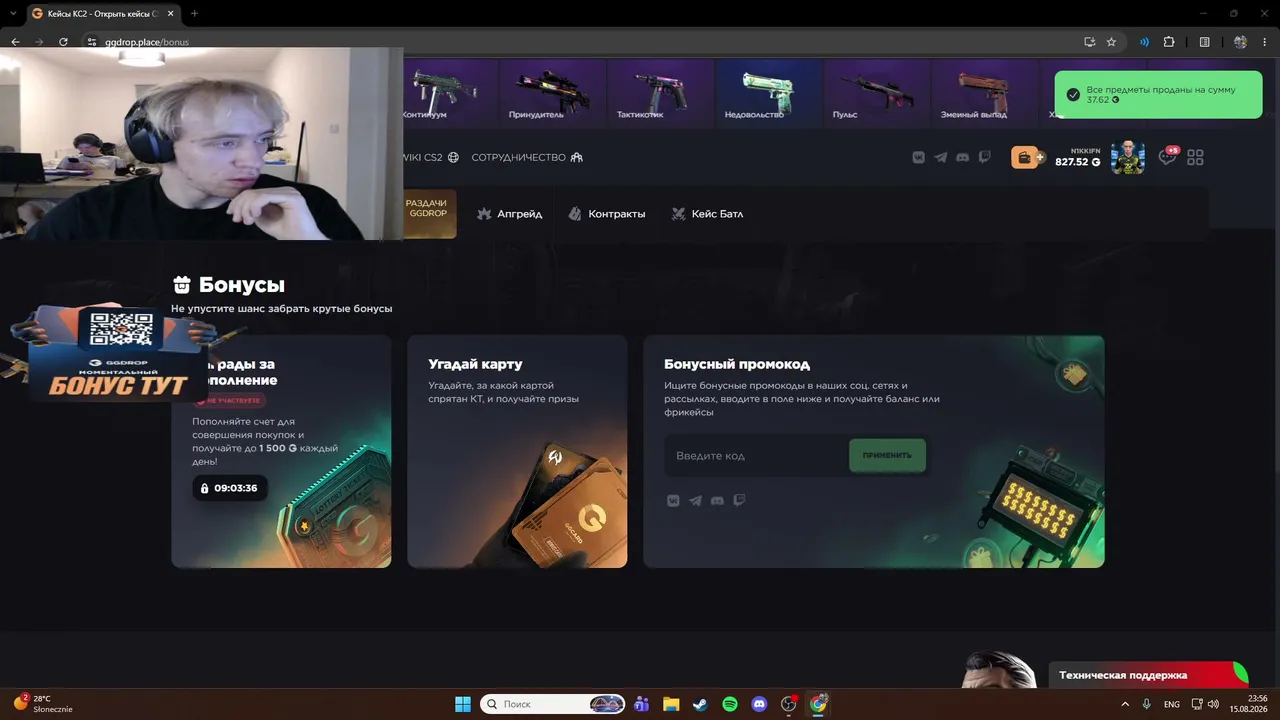Bookmark this page with the star icon

pyautogui.click(x=1111, y=42)
